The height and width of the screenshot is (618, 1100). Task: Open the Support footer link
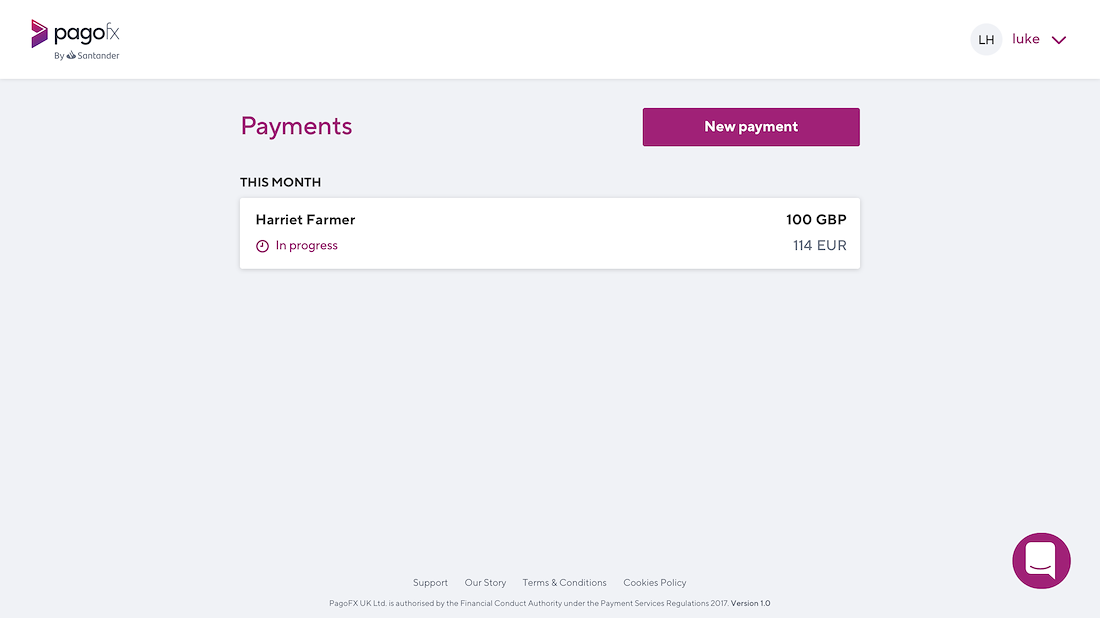(x=430, y=582)
